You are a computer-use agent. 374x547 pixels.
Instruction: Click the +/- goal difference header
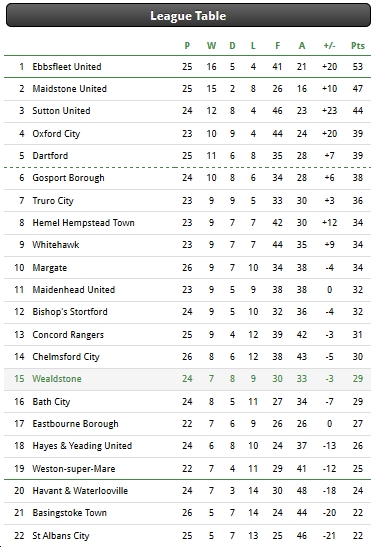coord(329,46)
